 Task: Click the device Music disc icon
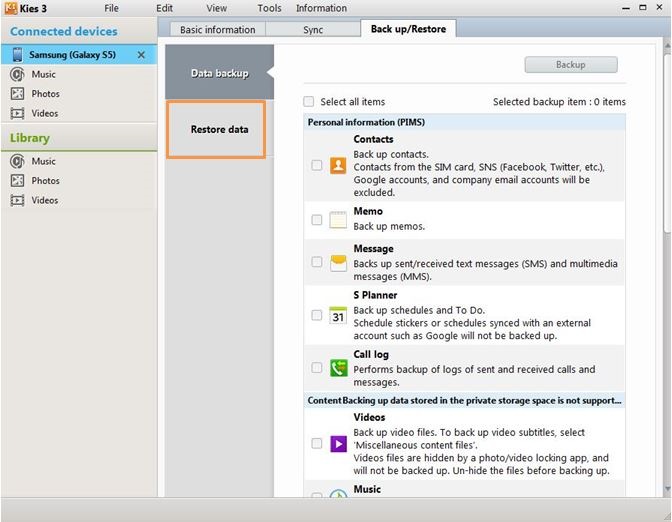point(17,75)
